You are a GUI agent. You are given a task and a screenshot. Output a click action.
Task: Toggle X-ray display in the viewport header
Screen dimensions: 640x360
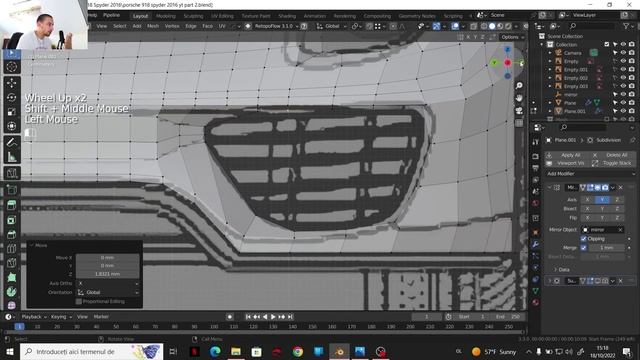473,26
